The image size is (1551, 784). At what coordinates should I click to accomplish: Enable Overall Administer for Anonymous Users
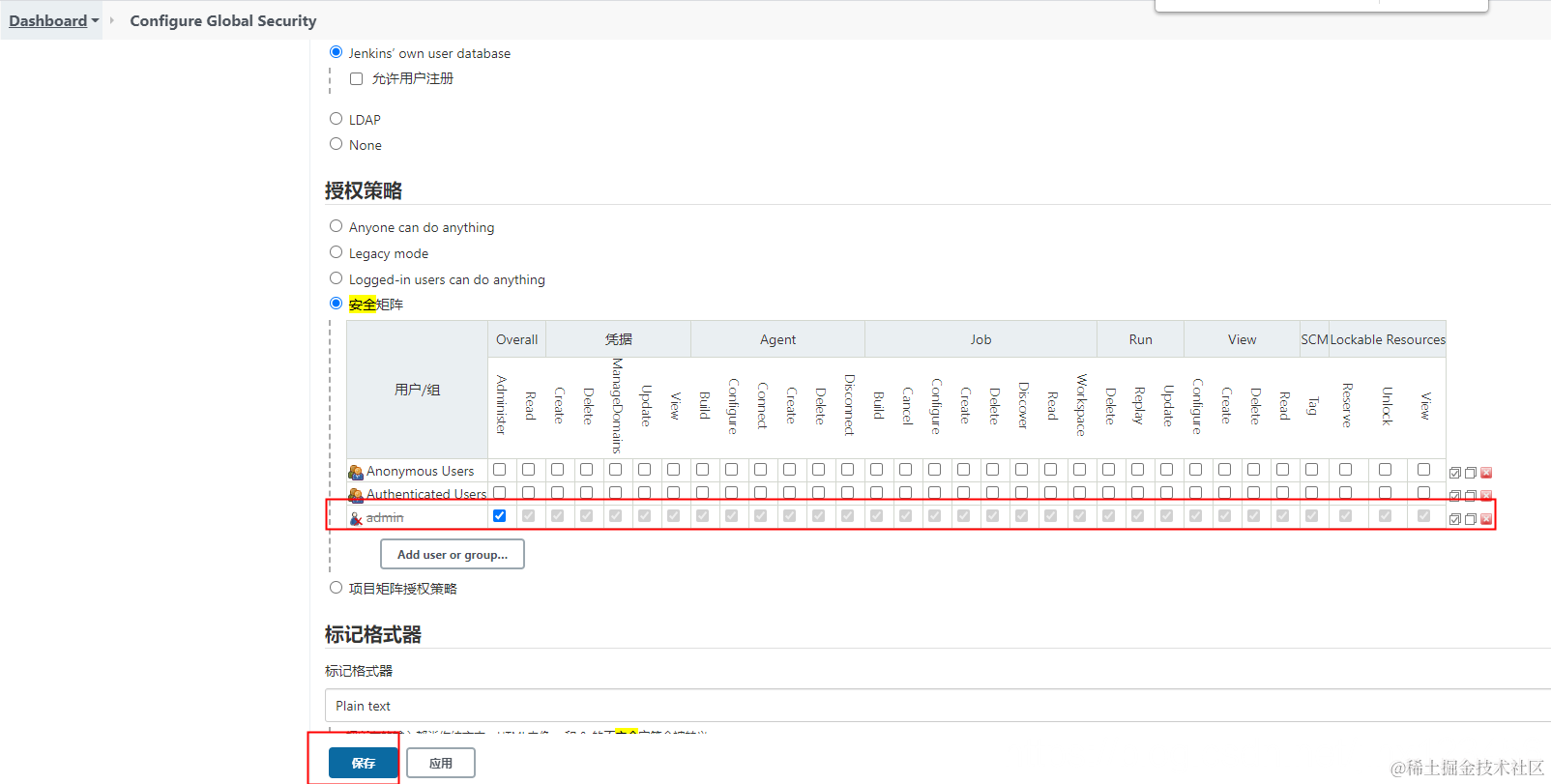[x=500, y=469]
